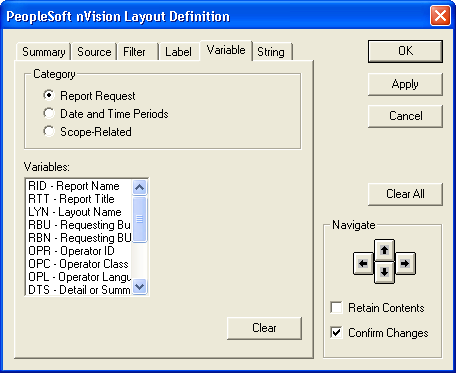Select OPR - Operator ID variable
456x373 pixels.
coord(79,251)
